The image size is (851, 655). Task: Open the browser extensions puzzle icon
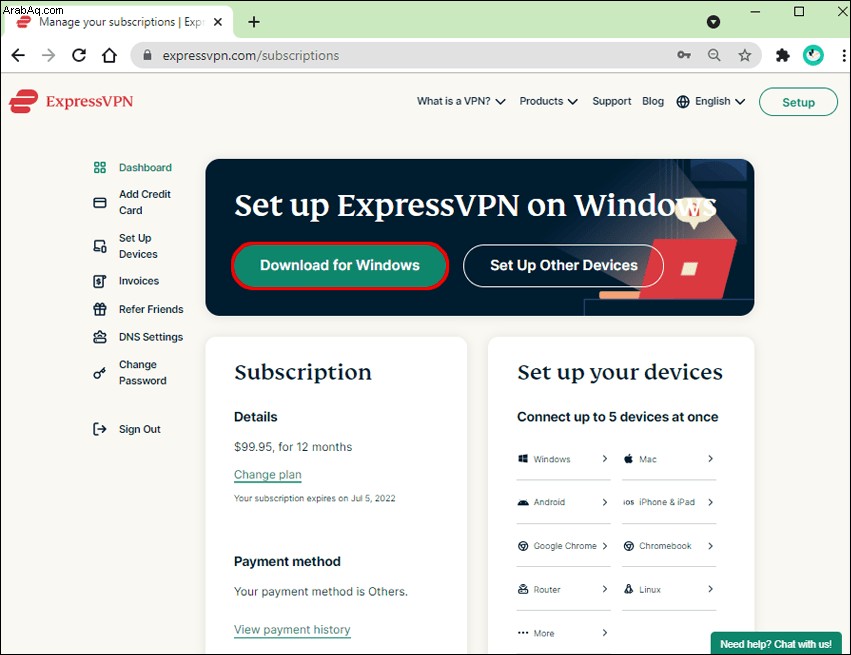[x=783, y=55]
